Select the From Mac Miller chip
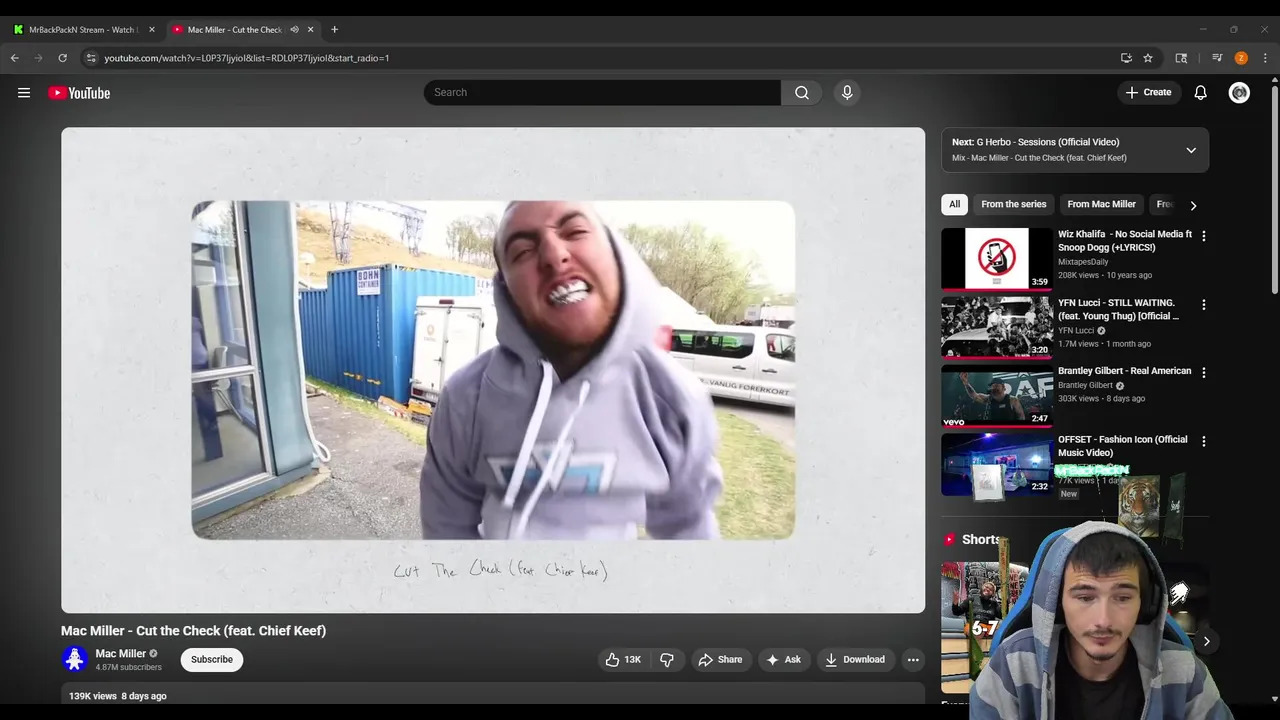Viewport: 1280px width, 720px height. (x=1101, y=204)
